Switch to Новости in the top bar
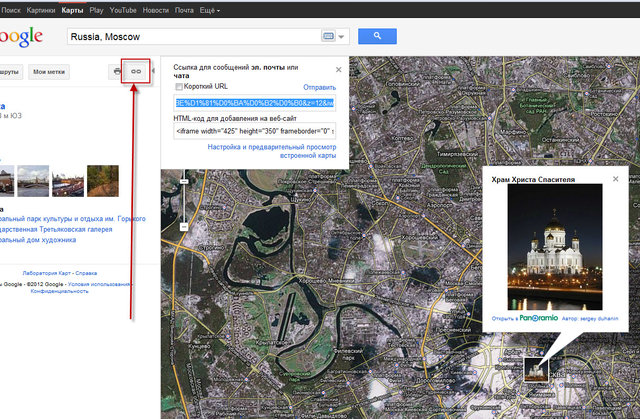640x419 pixels. pos(158,8)
